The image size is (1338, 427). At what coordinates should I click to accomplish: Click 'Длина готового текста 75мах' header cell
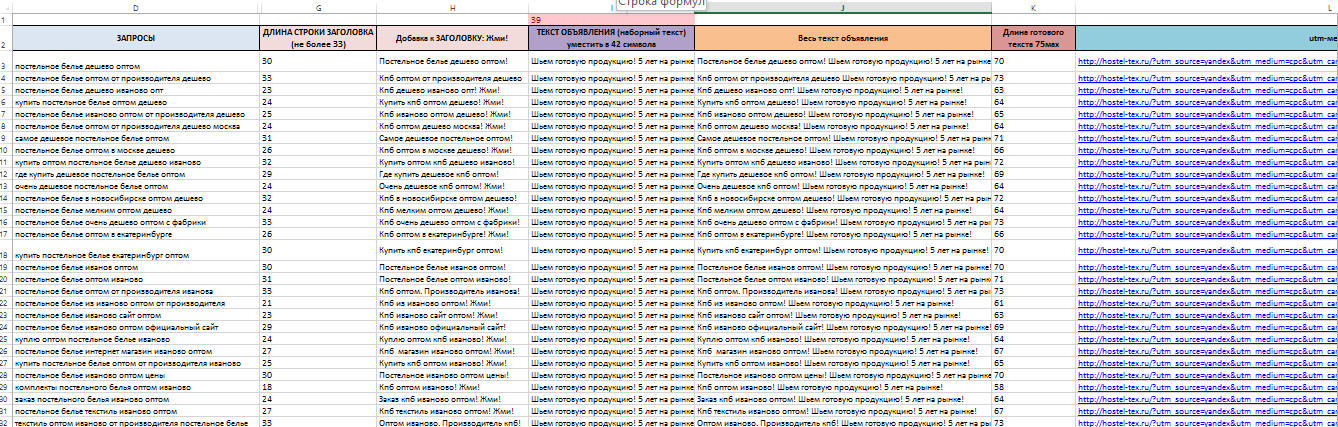point(1033,38)
